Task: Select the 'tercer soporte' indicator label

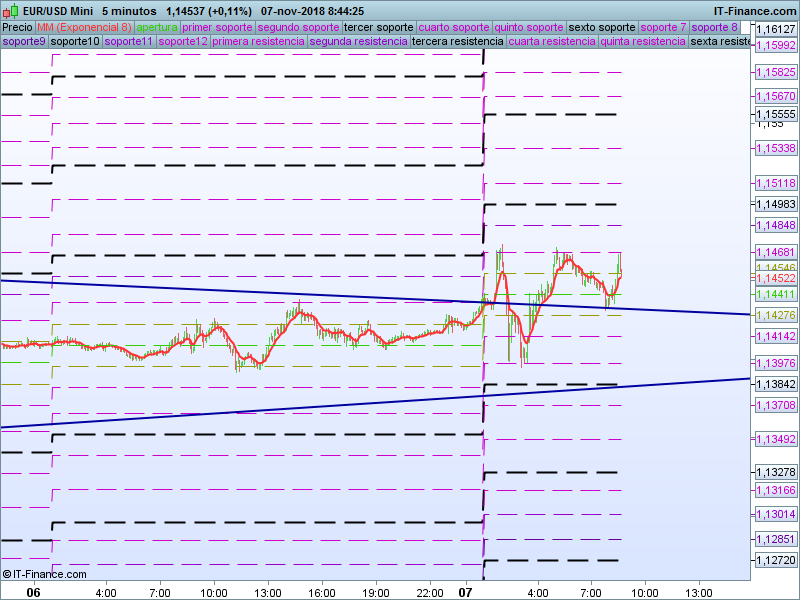Action: pyautogui.click(x=378, y=27)
